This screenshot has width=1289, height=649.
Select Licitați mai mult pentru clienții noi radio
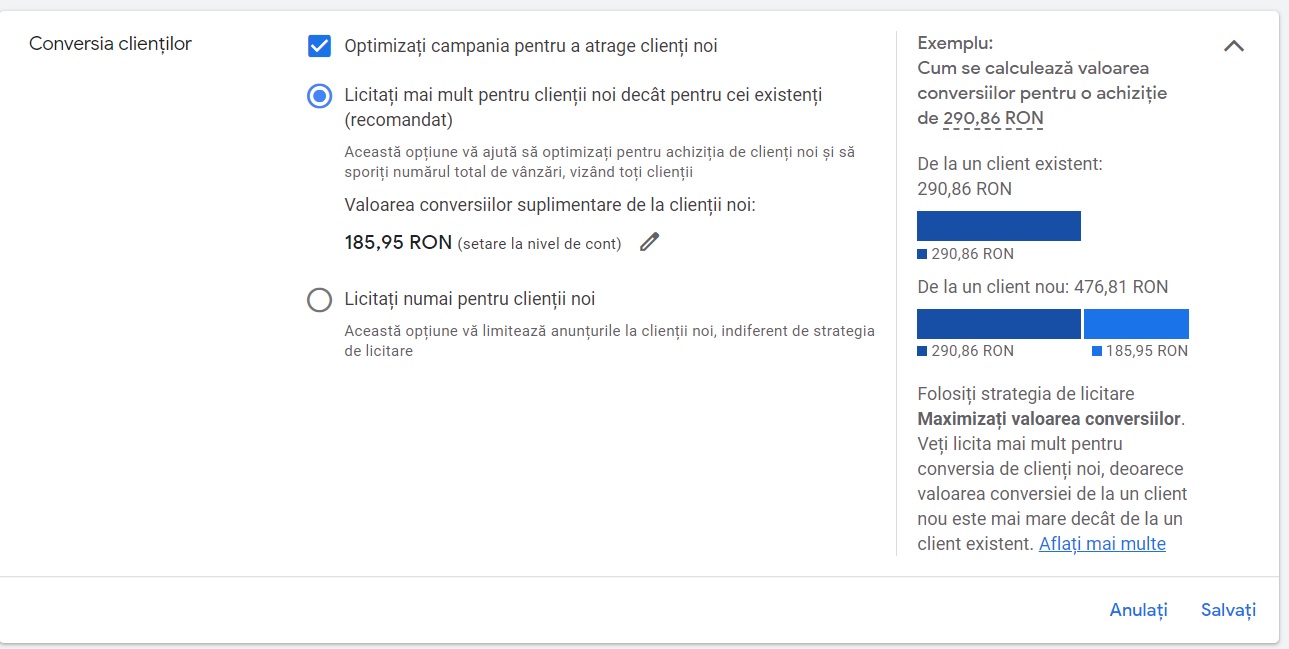tap(319, 96)
